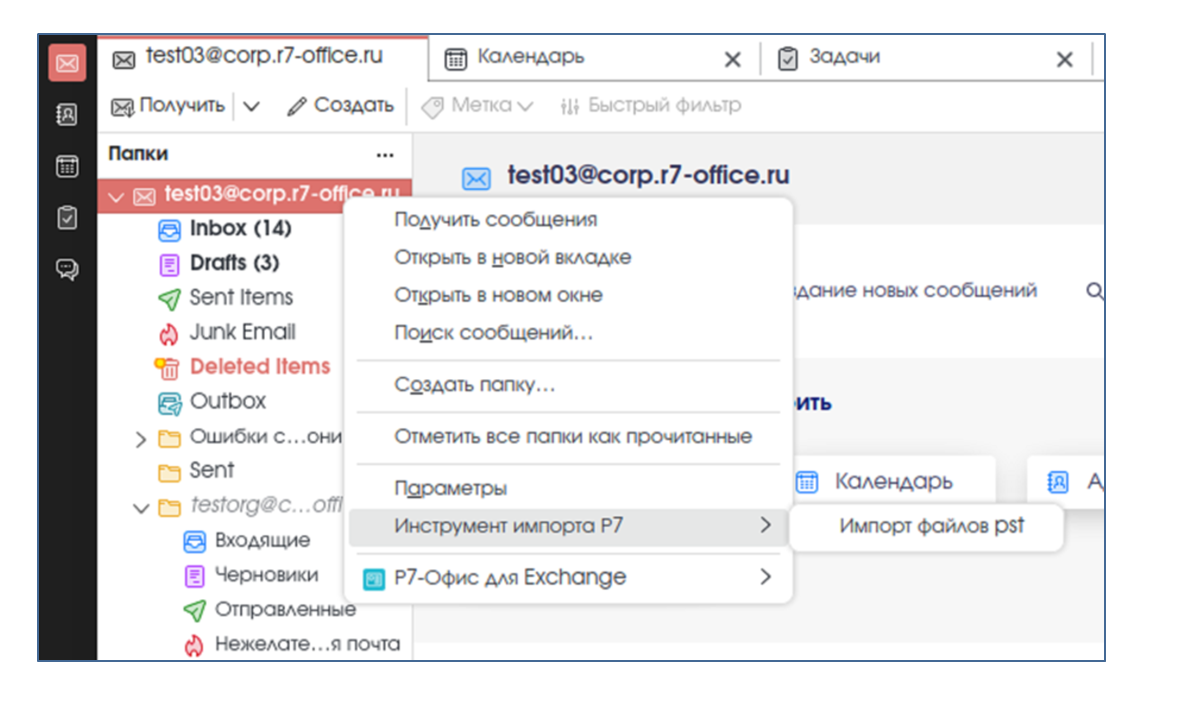Click the Отправленные paper plane icon
This screenshot has height=714, width=1178.
tap(195, 610)
